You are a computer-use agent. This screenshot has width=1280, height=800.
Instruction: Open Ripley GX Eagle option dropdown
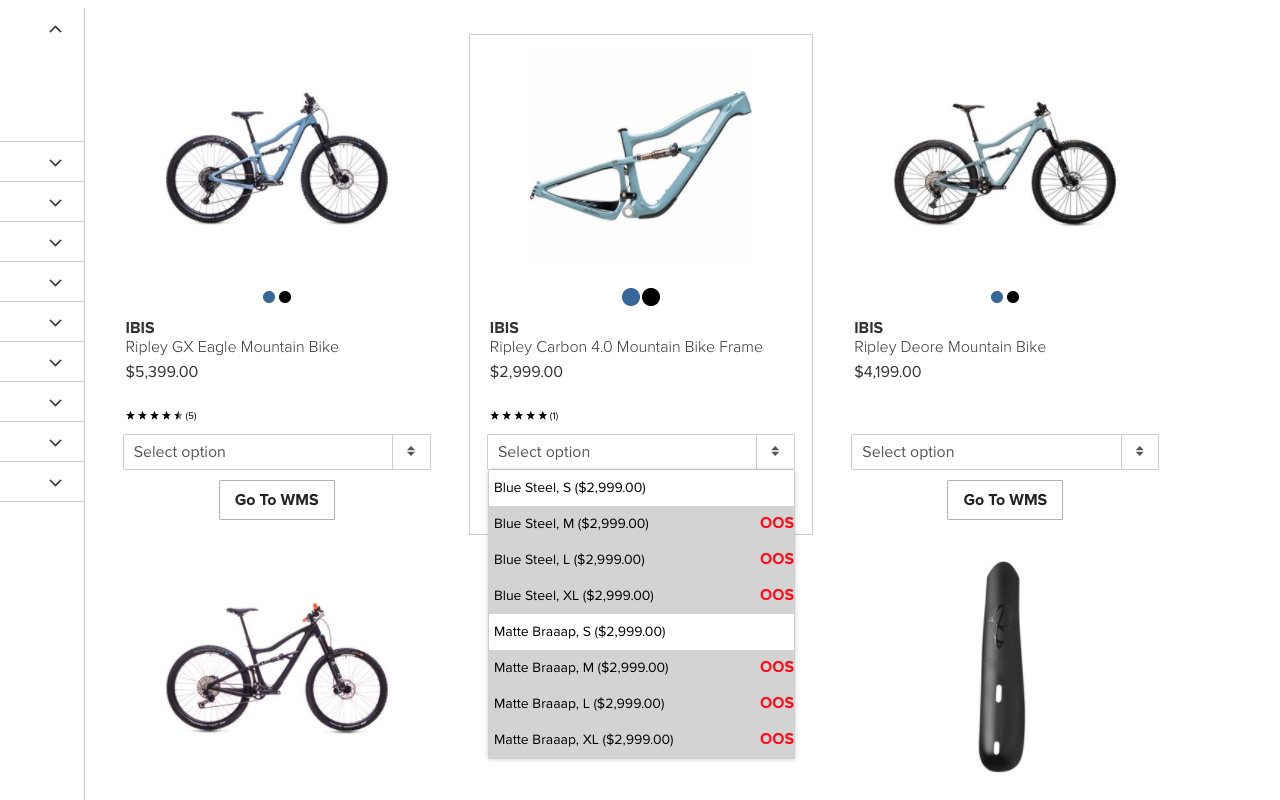[x=277, y=452]
